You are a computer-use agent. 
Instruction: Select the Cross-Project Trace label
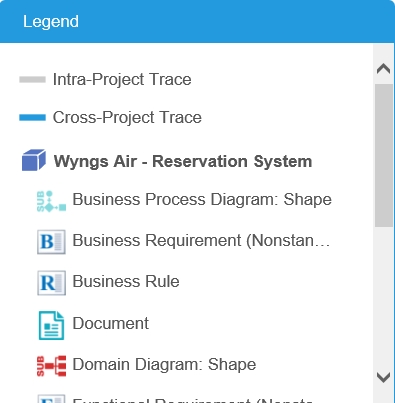127,117
